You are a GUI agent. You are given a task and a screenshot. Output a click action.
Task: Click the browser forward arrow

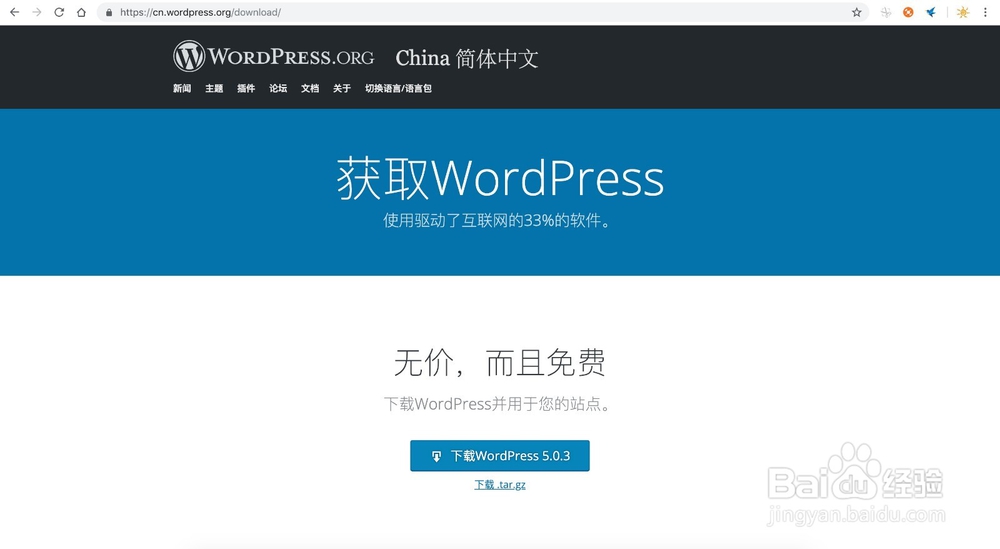point(37,12)
